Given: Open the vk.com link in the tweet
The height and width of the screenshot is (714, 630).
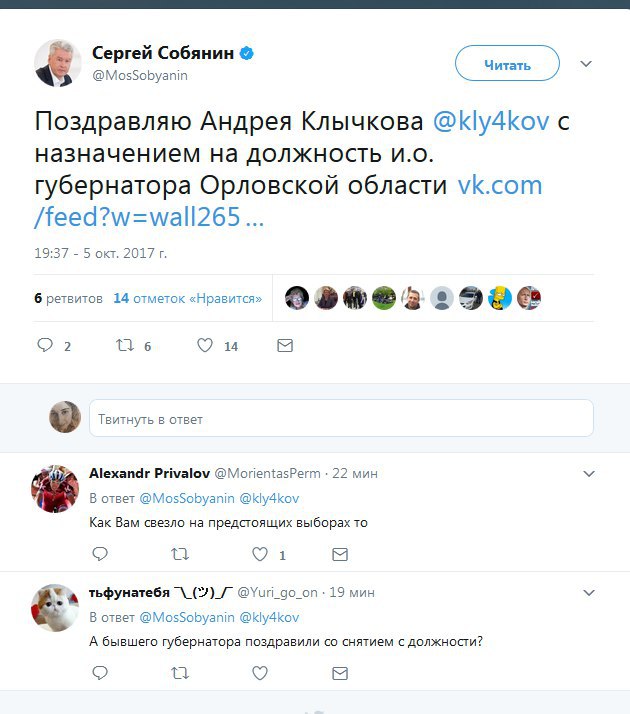Looking at the screenshot, I should pyautogui.click(x=289, y=200).
